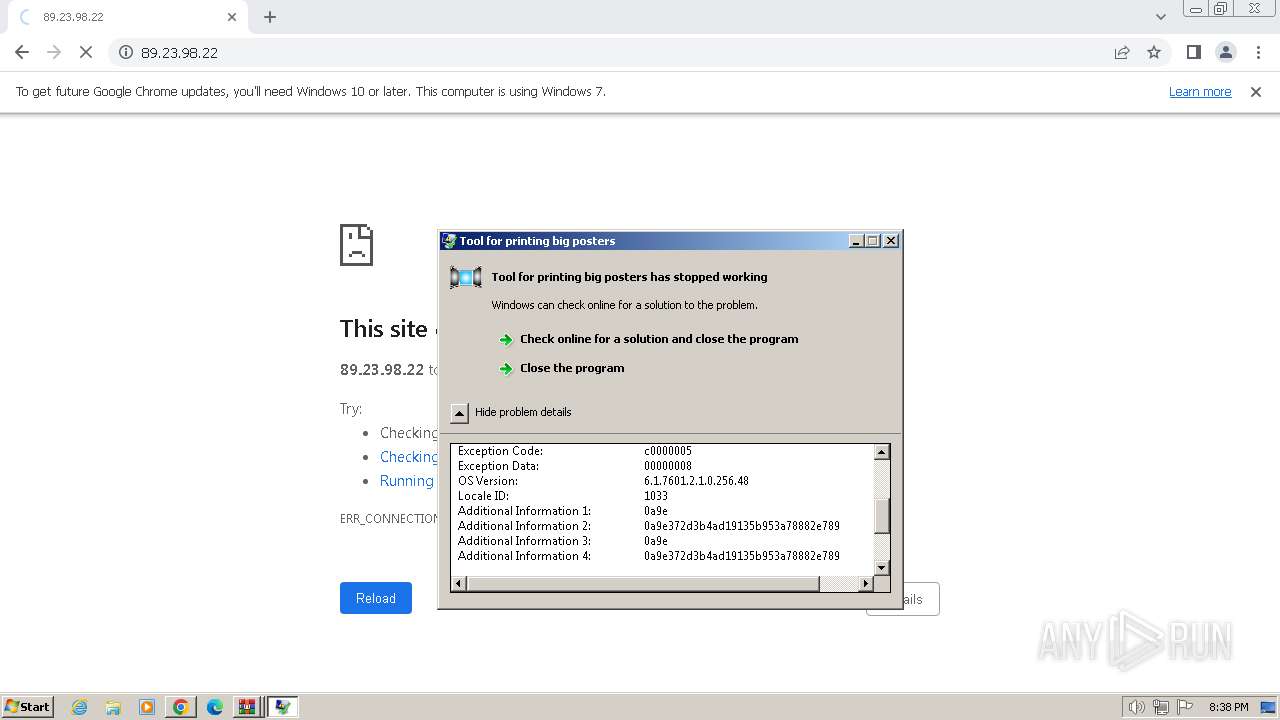Open the network tray icon
Viewport: 1280px width, 720px height.
pyautogui.click(x=1161, y=707)
